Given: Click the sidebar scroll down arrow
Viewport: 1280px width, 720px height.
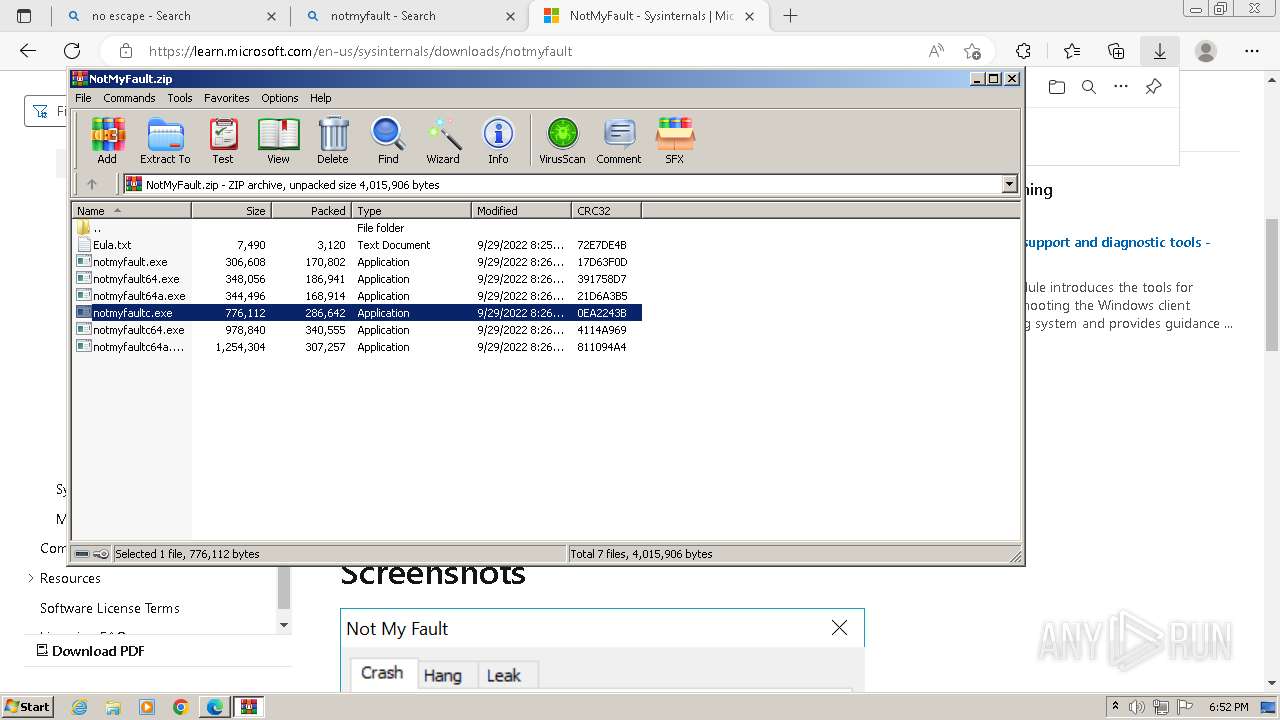Looking at the screenshot, I should (x=284, y=625).
